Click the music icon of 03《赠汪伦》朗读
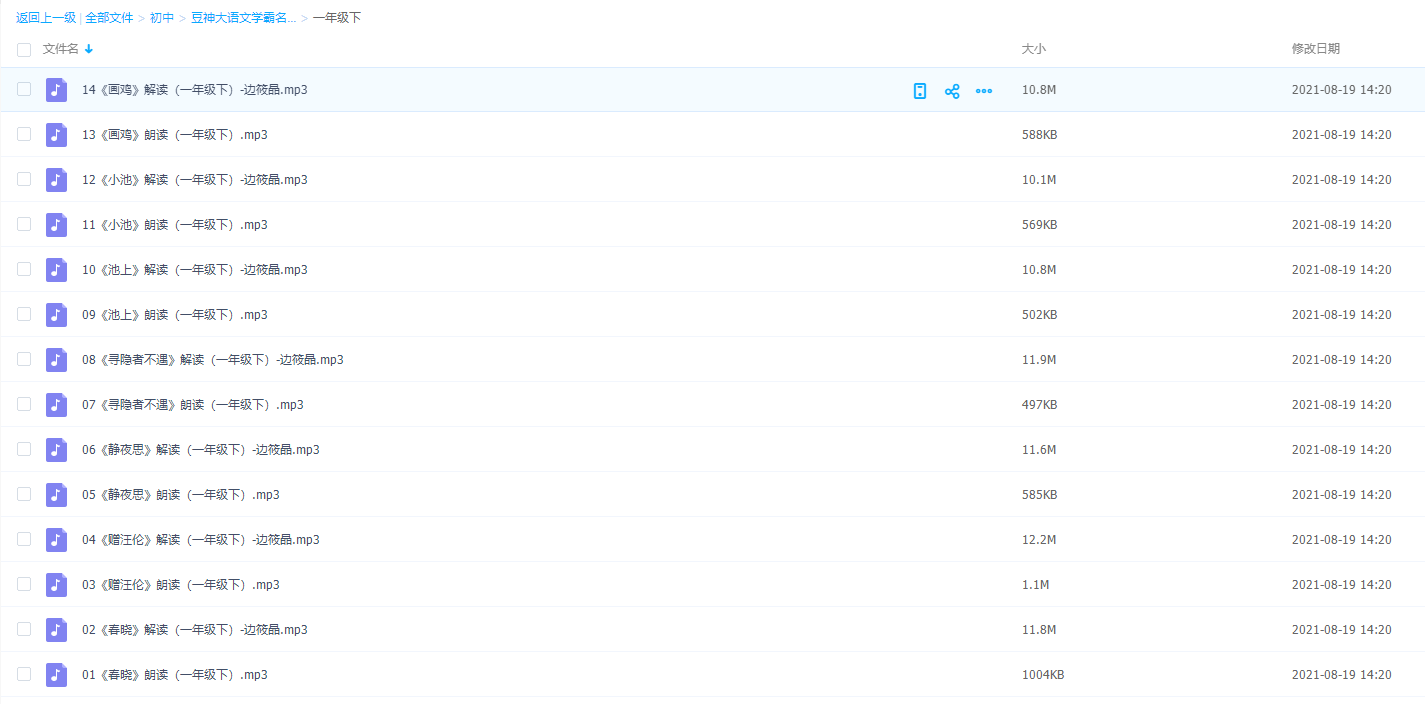This screenshot has width=1425, height=704. coord(56,585)
